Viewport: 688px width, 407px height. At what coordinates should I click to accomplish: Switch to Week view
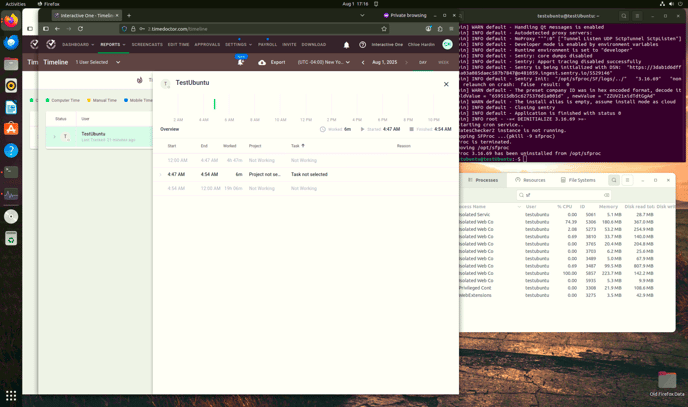click(444, 62)
